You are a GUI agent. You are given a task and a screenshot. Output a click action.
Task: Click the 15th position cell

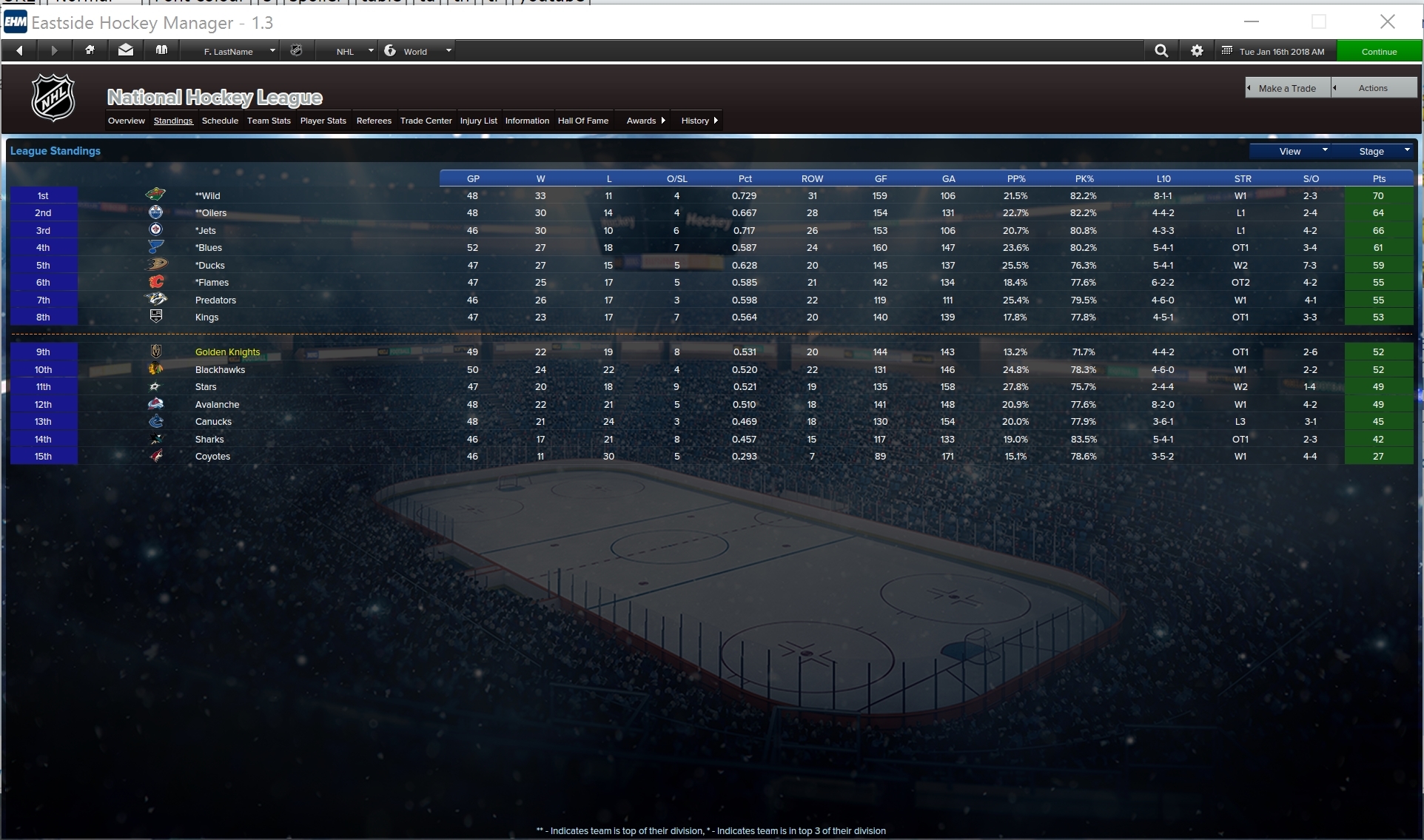(44, 456)
